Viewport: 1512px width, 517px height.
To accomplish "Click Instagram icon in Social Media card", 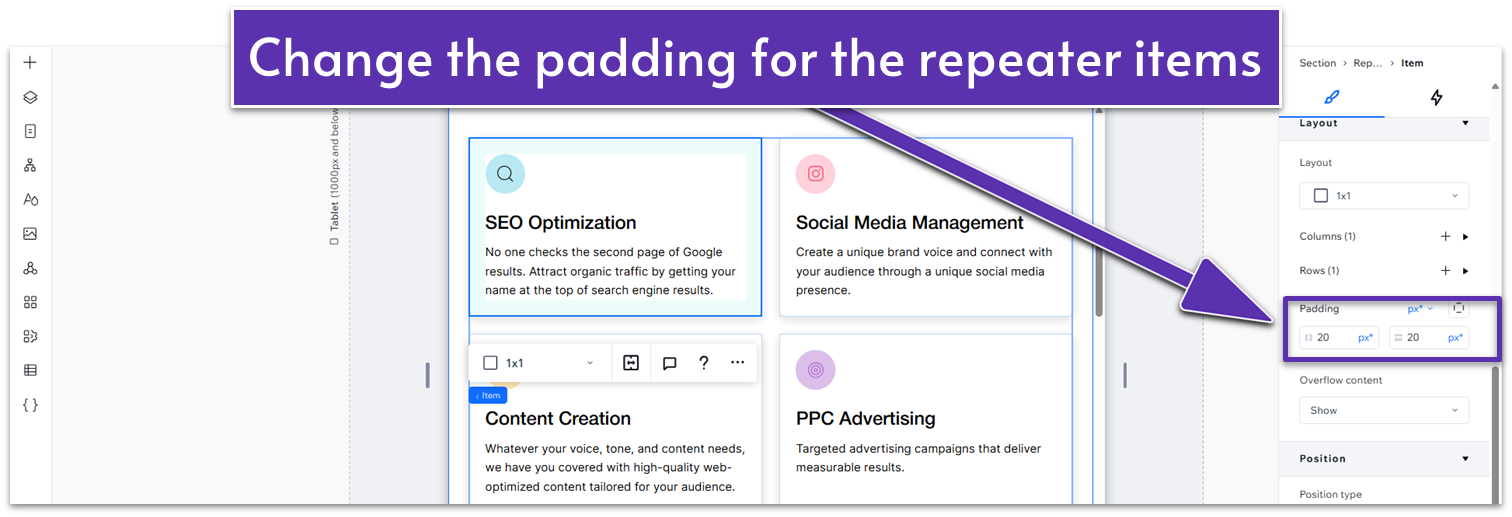I will pyautogui.click(x=816, y=173).
